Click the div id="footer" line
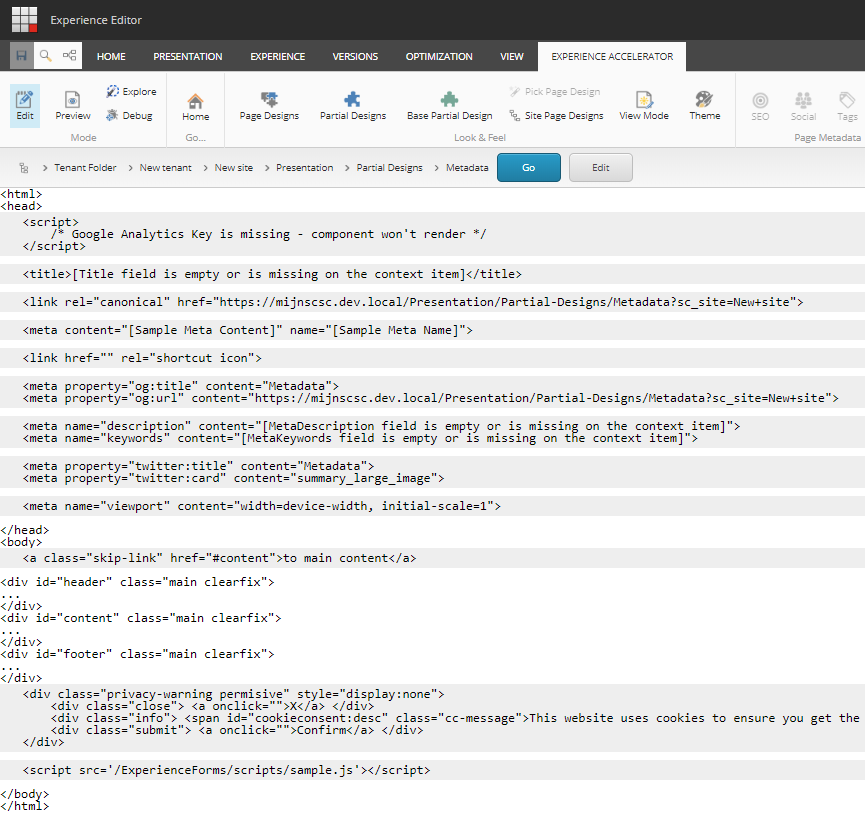 (137, 654)
